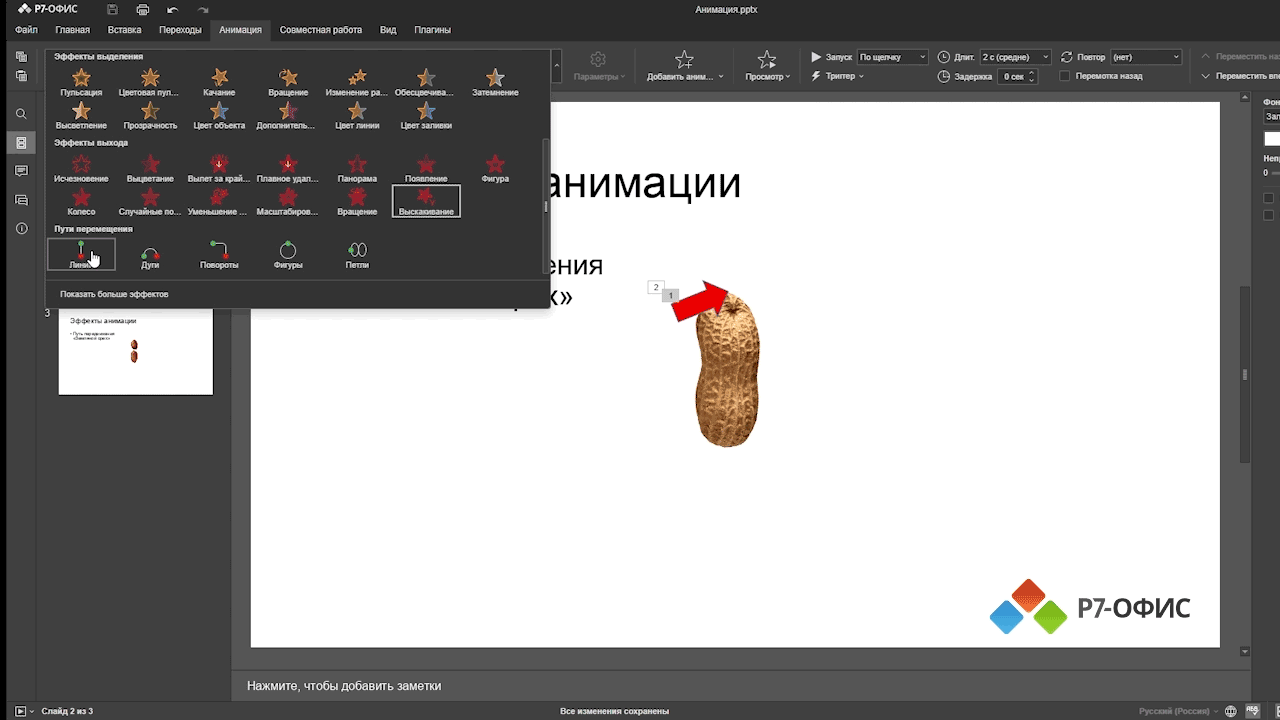Select the Качание emphasis effect
Image resolution: width=1280 pixels, height=720 pixels.
point(219,83)
